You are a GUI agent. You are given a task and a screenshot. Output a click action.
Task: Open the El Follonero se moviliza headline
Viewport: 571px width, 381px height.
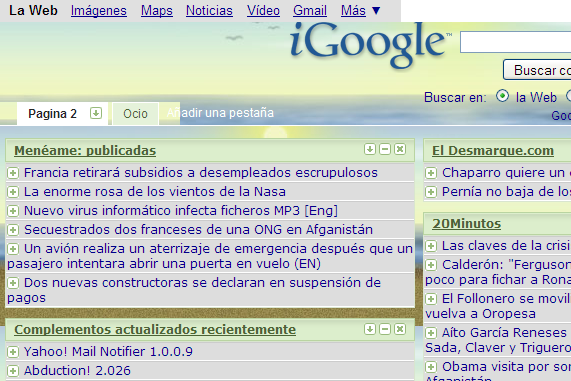(x=498, y=306)
